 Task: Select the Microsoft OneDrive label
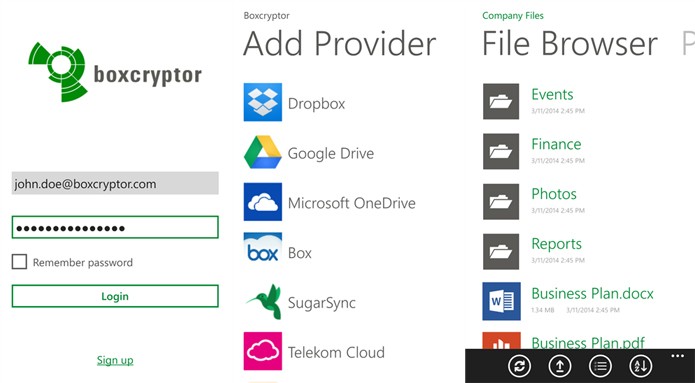click(352, 203)
